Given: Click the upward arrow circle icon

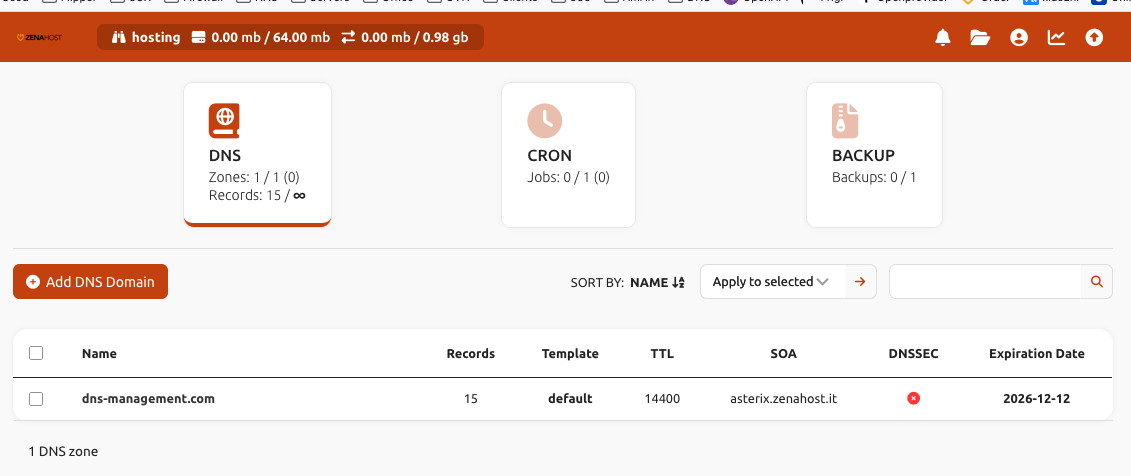Looking at the screenshot, I should point(1094,38).
